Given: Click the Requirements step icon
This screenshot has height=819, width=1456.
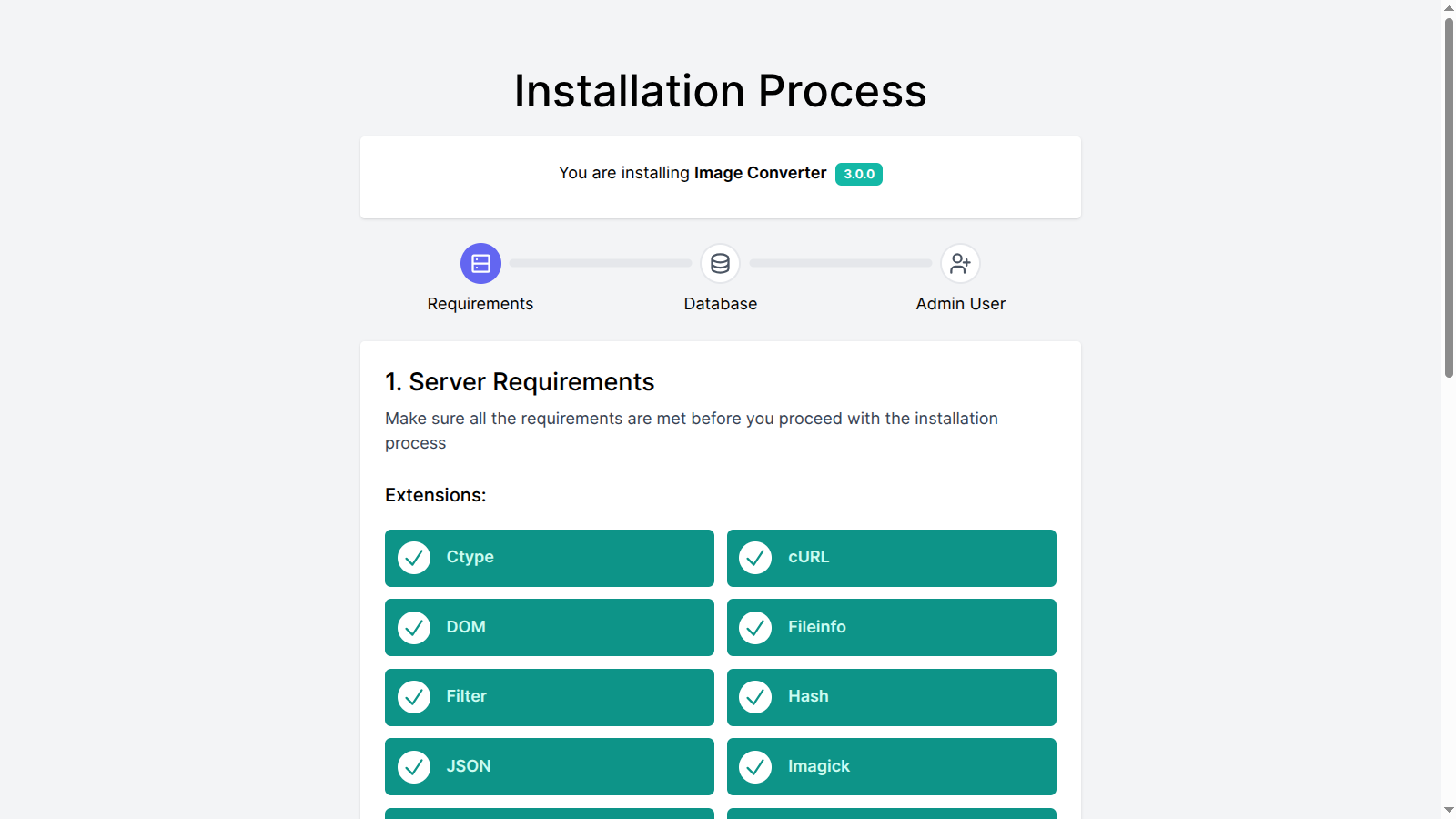Looking at the screenshot, I should click(x=480, y=263).
